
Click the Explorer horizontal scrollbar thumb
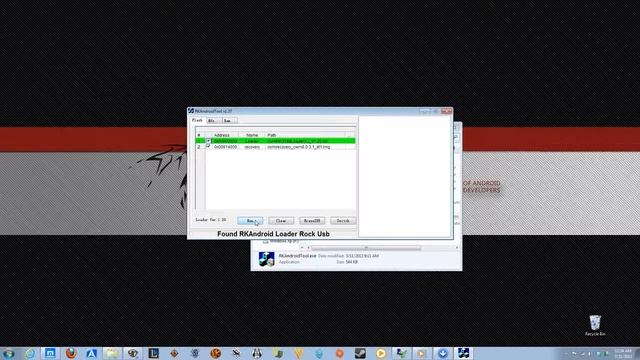pos(366,248)
